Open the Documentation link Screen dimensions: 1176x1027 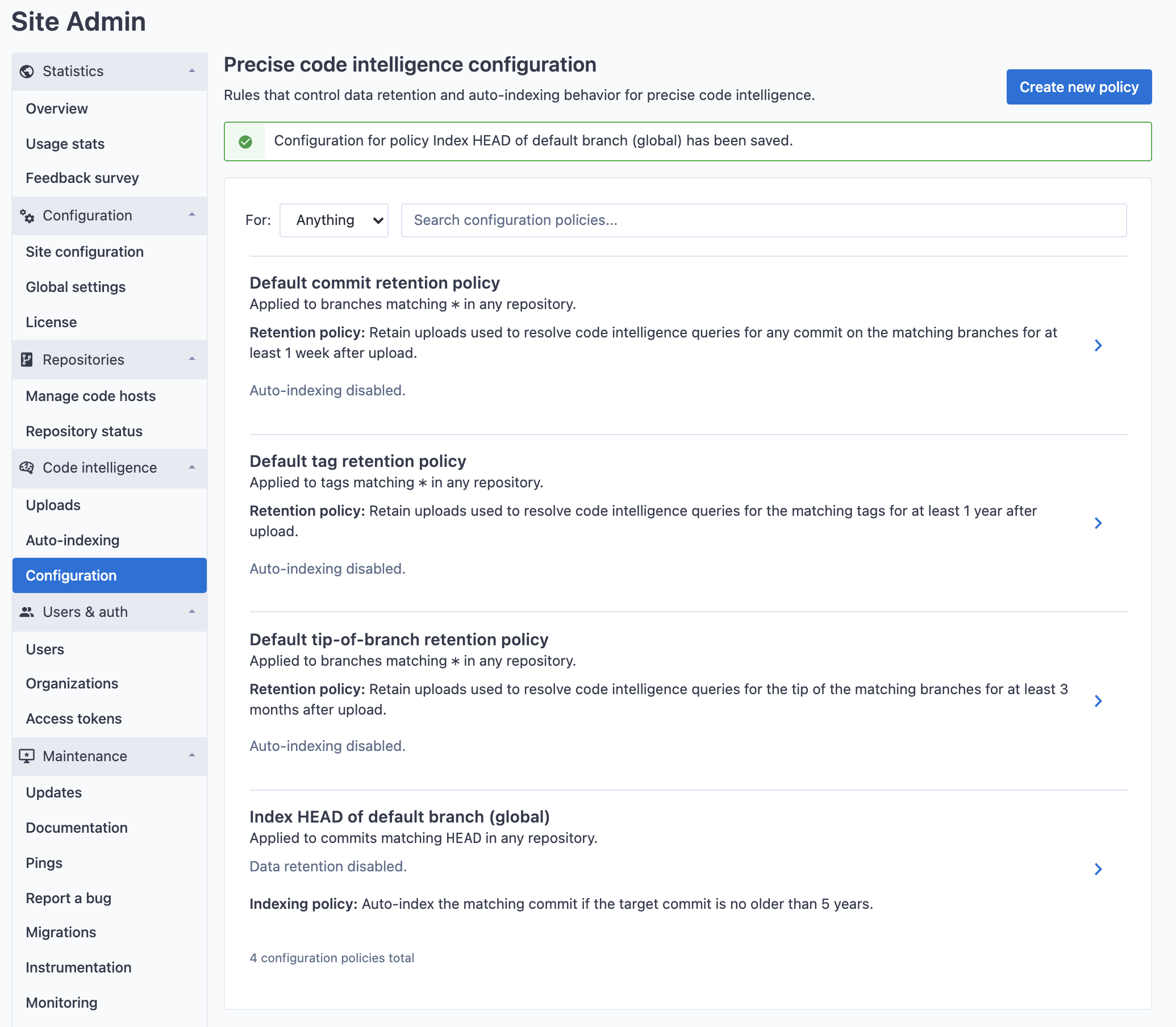77,828
